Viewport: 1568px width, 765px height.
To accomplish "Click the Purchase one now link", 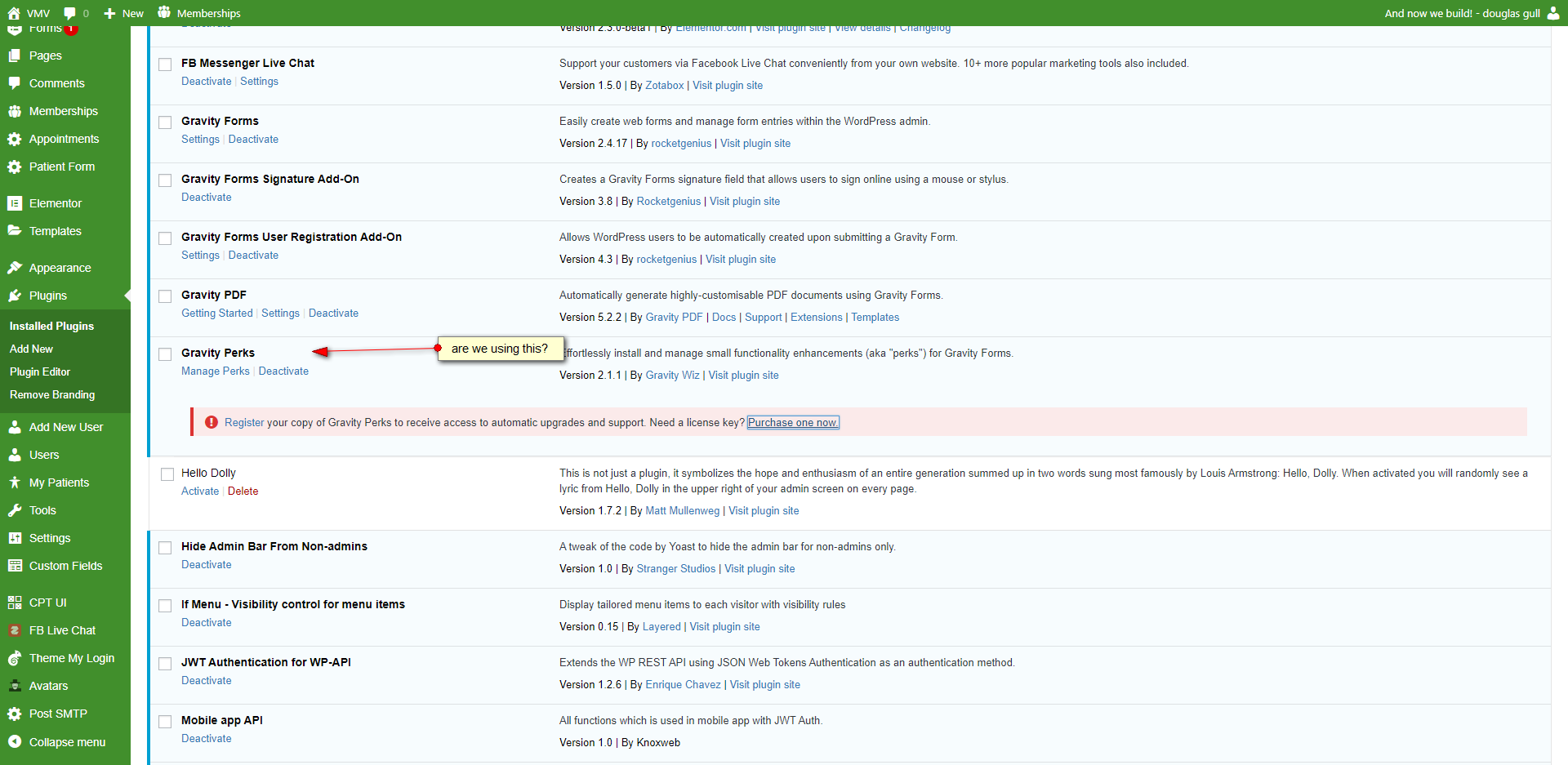I will coord(792,422).
